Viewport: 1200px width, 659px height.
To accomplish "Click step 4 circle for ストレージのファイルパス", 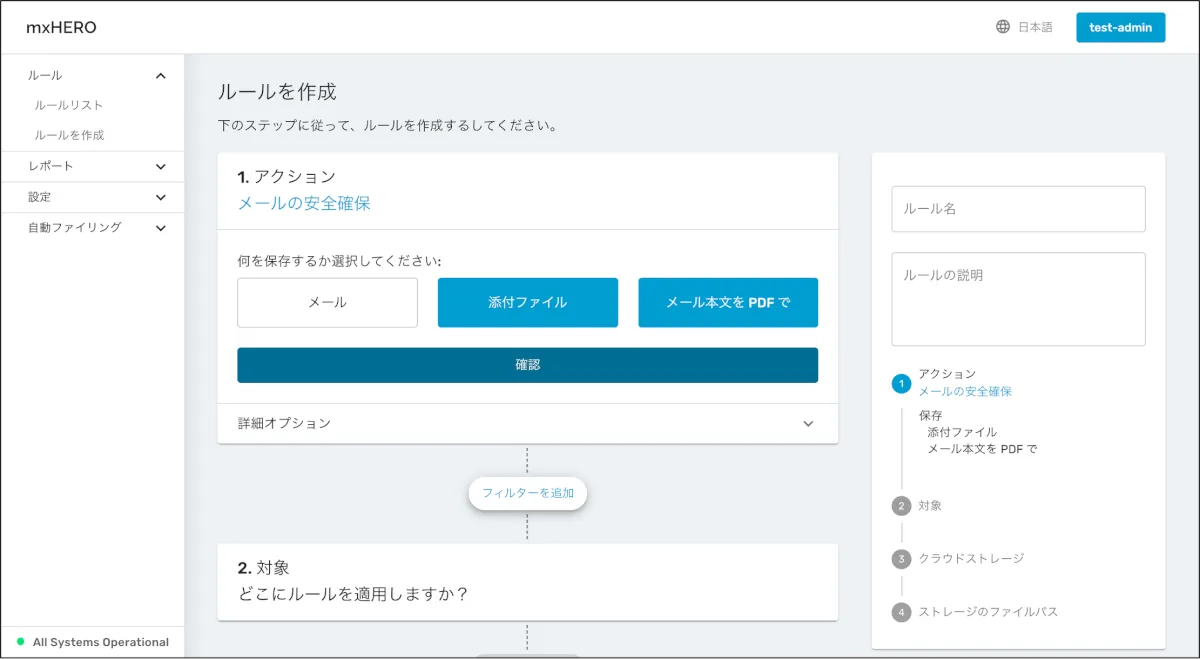I will point(901,612).
